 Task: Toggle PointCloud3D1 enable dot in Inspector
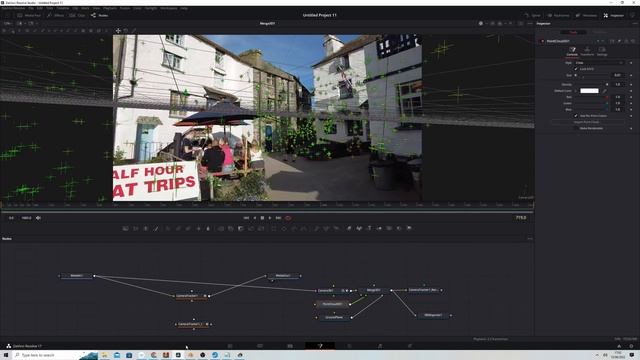tap(542, 41)
